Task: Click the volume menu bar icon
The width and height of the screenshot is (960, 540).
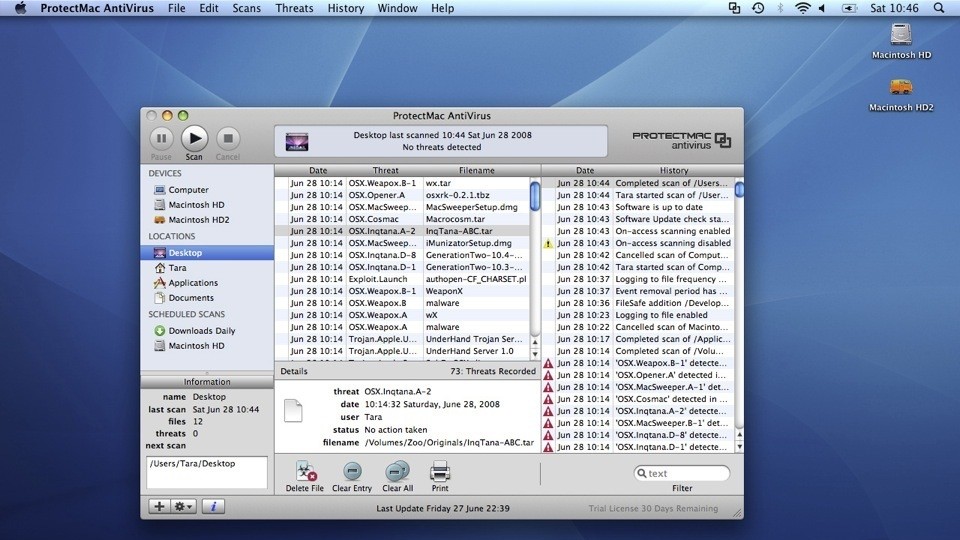Action: coord(822,8)
